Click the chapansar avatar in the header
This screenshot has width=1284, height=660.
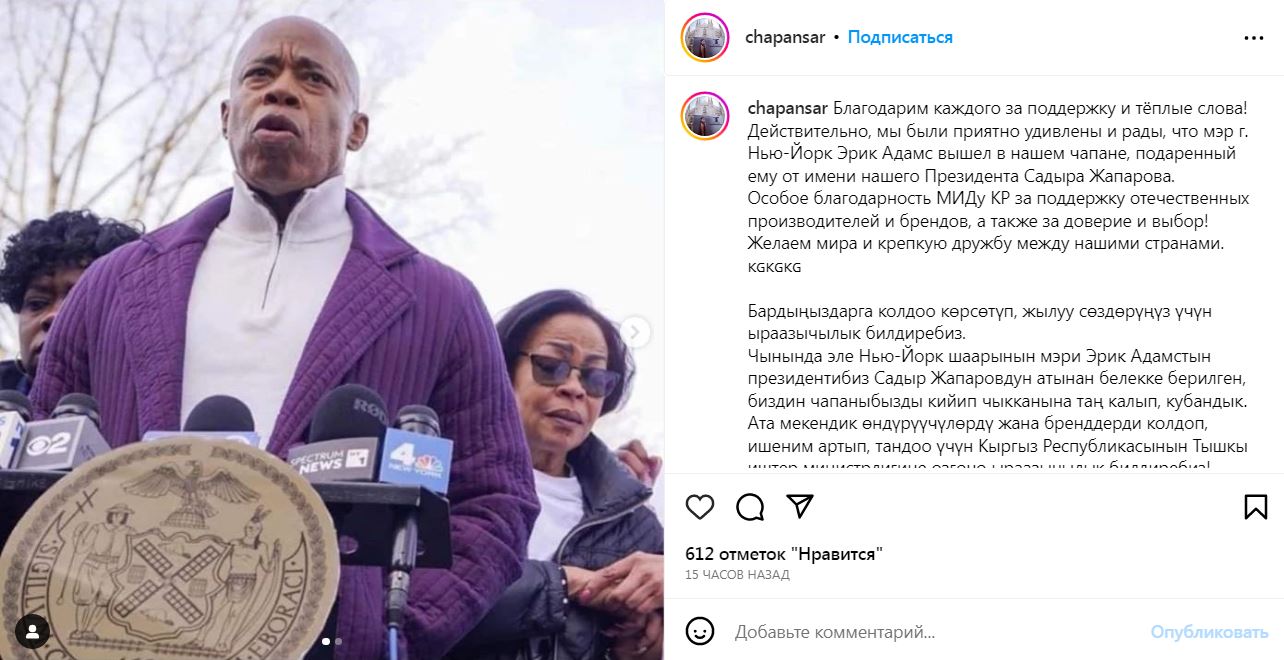(705, 38)
